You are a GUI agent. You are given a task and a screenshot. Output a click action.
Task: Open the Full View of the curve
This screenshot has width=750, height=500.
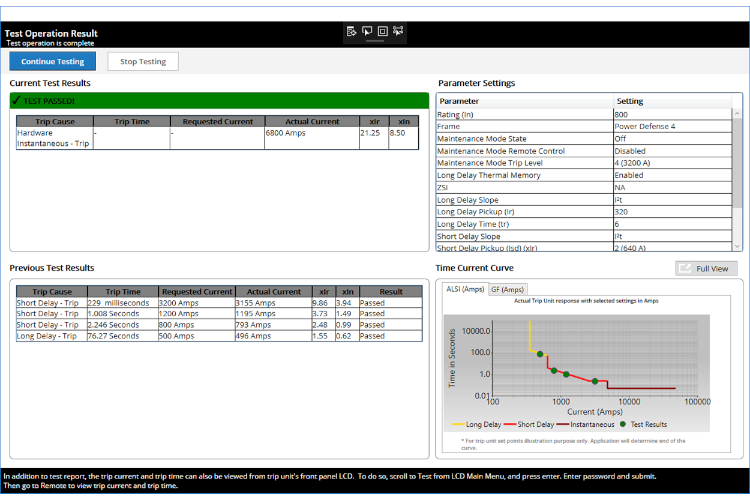[x=708, y=268]
